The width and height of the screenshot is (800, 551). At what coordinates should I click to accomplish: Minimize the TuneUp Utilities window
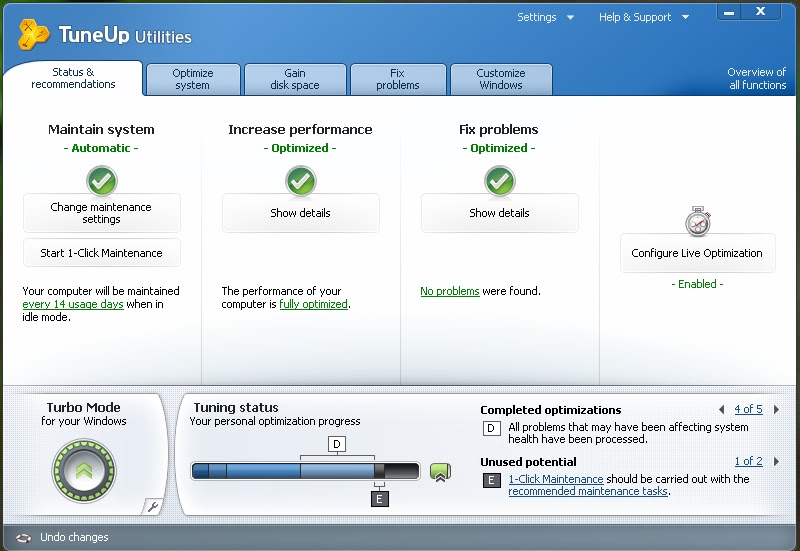(730, 12)
